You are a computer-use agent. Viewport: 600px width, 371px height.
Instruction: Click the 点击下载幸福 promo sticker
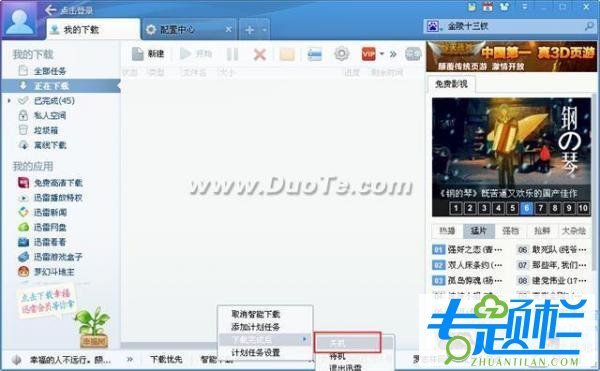[46, 302]
